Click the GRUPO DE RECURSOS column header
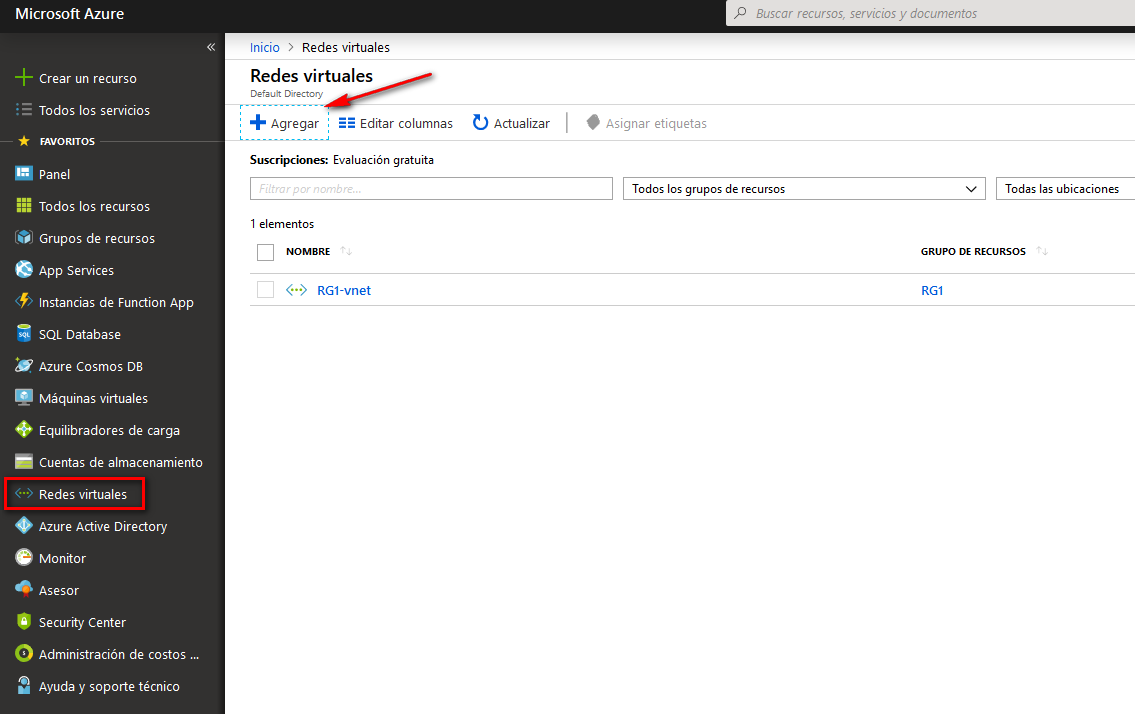This screenshot has height=714, width=1135. [973, 251]
